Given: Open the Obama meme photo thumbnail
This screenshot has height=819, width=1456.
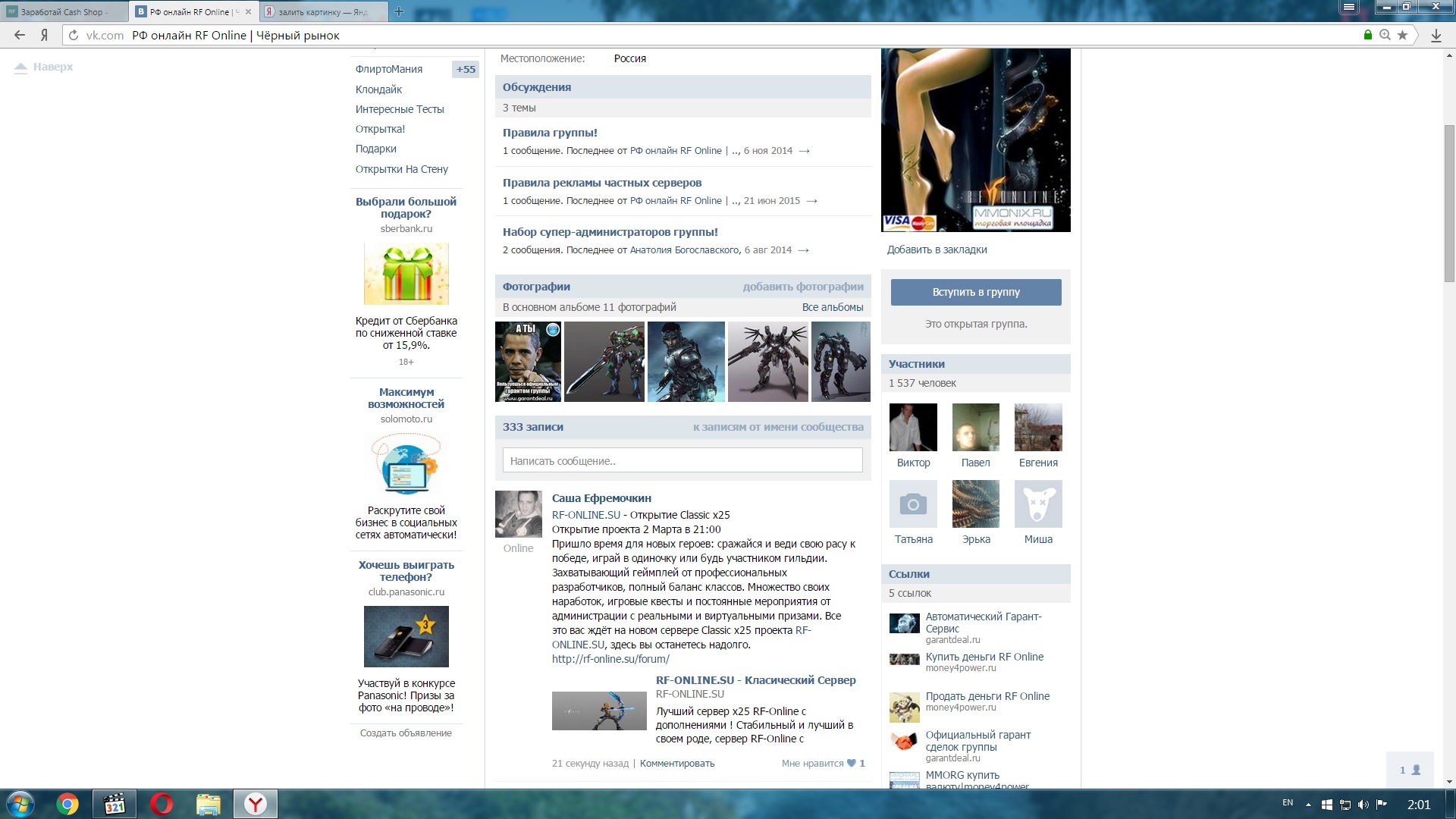Looking at the screenshot, I should point(528,362).
